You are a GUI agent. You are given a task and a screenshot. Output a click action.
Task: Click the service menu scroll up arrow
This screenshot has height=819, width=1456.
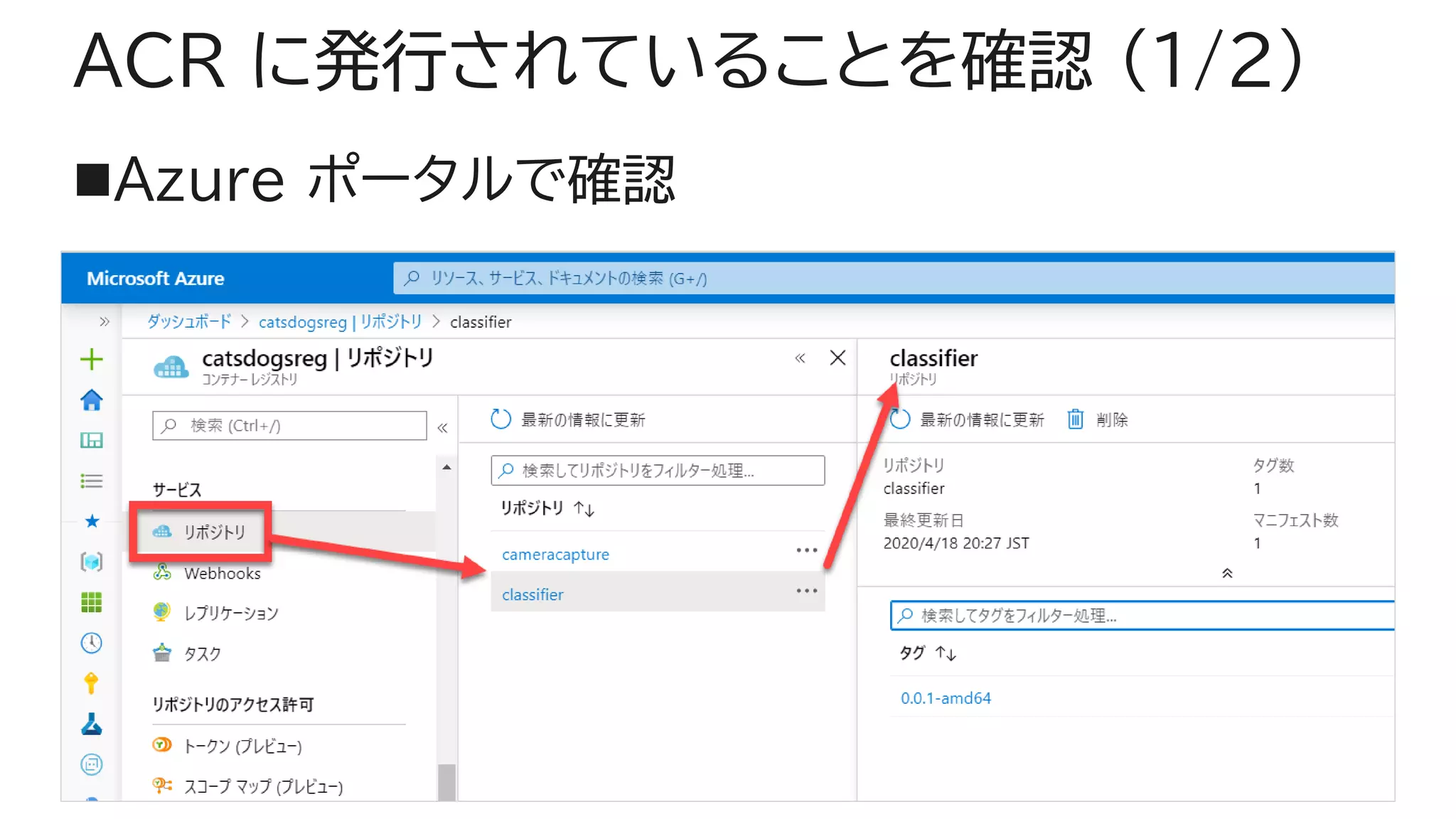coord(446,467)
